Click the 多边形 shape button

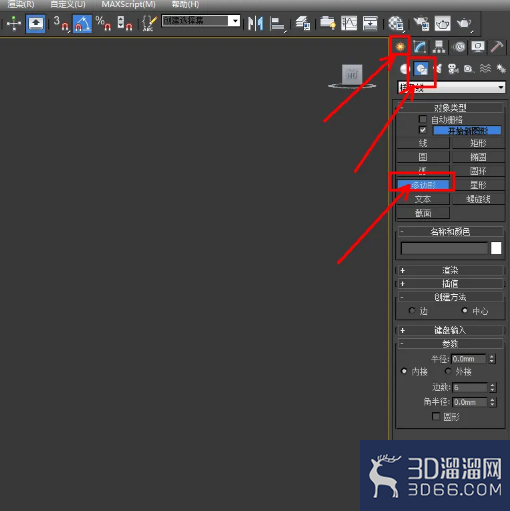click(x=423, y=185)
